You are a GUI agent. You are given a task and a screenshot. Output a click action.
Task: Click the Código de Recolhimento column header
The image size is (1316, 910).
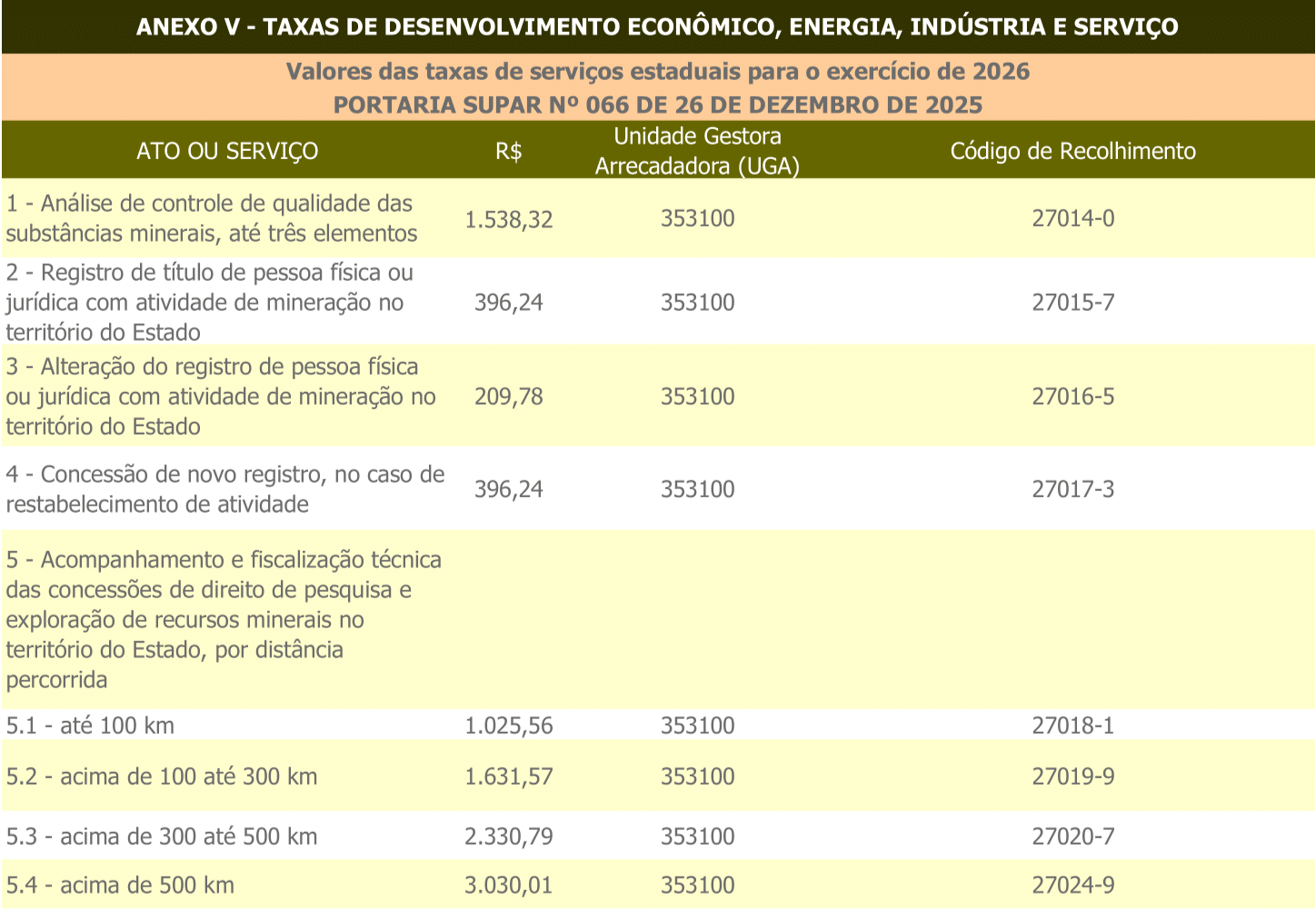(1073, 151)
